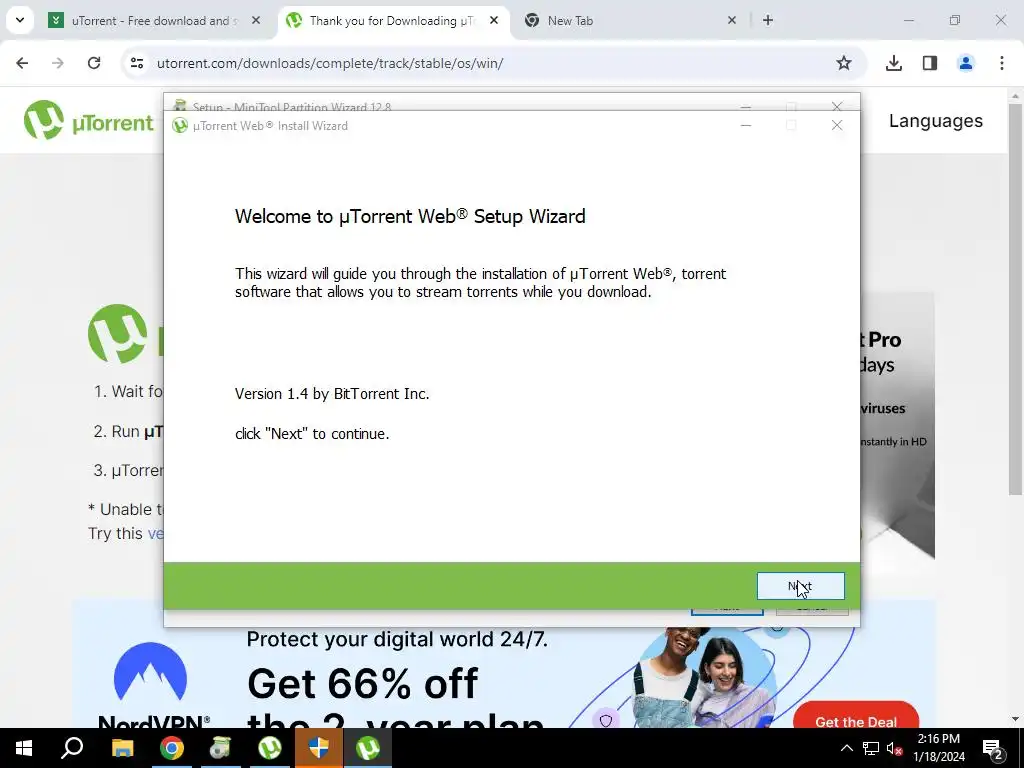The image size is (1024, 768).
Task: Open active µTorrent installer taskbar icon
Action: point(368,748)
